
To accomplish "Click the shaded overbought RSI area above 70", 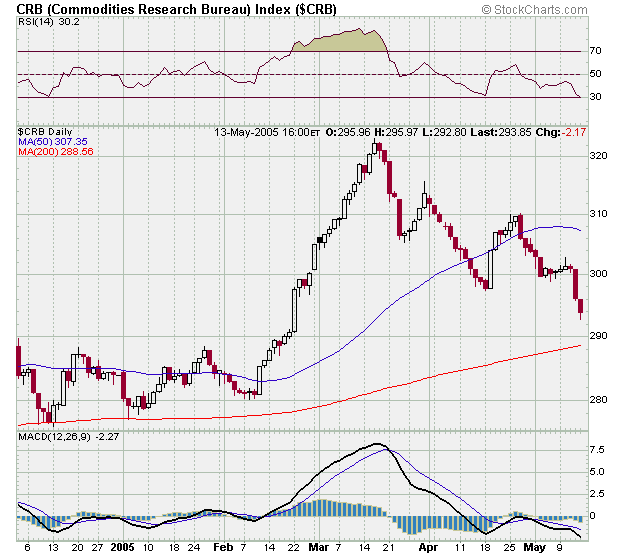I will tap(340, 42).
